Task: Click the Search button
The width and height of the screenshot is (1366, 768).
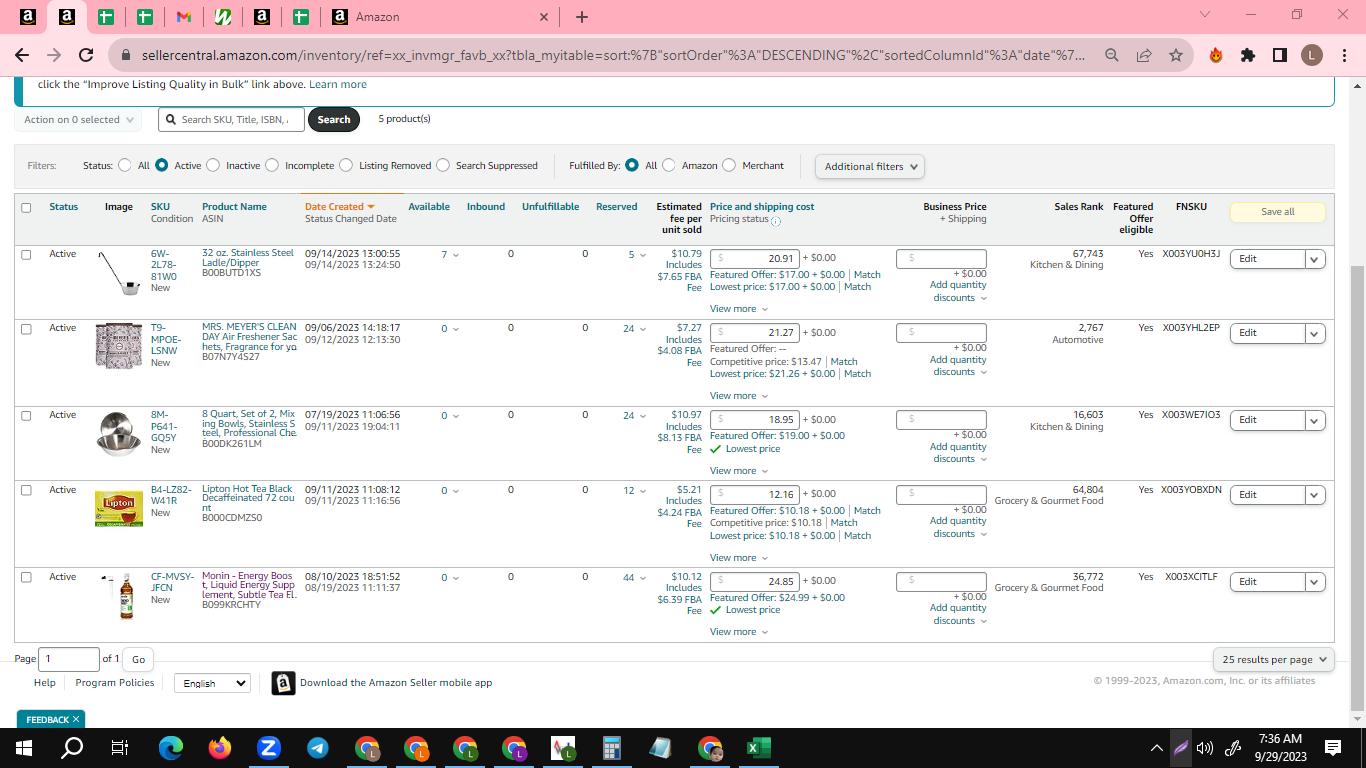Action: (334, 120)
